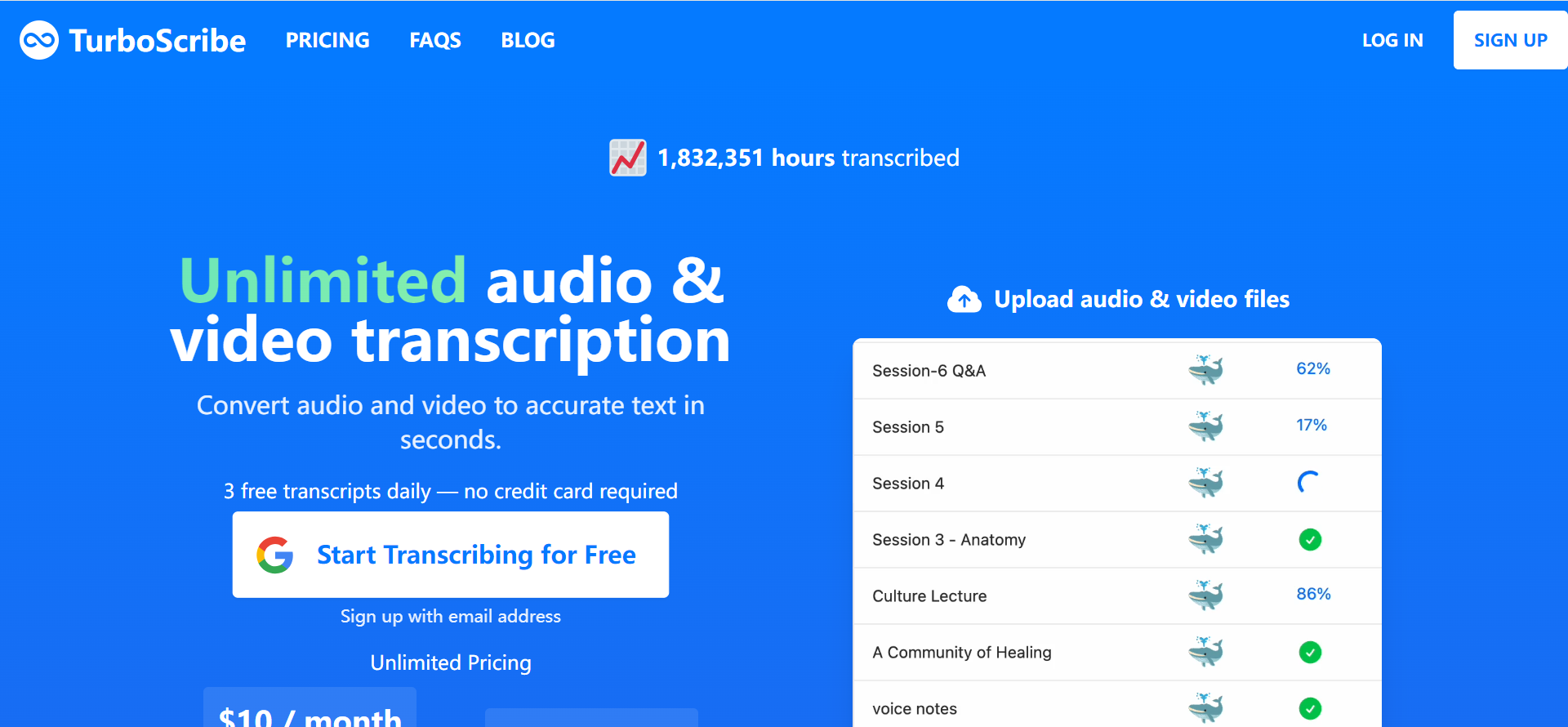Click the $10 / month pricing card
The width and height of the screenshot is (1568, 727).
310,707
